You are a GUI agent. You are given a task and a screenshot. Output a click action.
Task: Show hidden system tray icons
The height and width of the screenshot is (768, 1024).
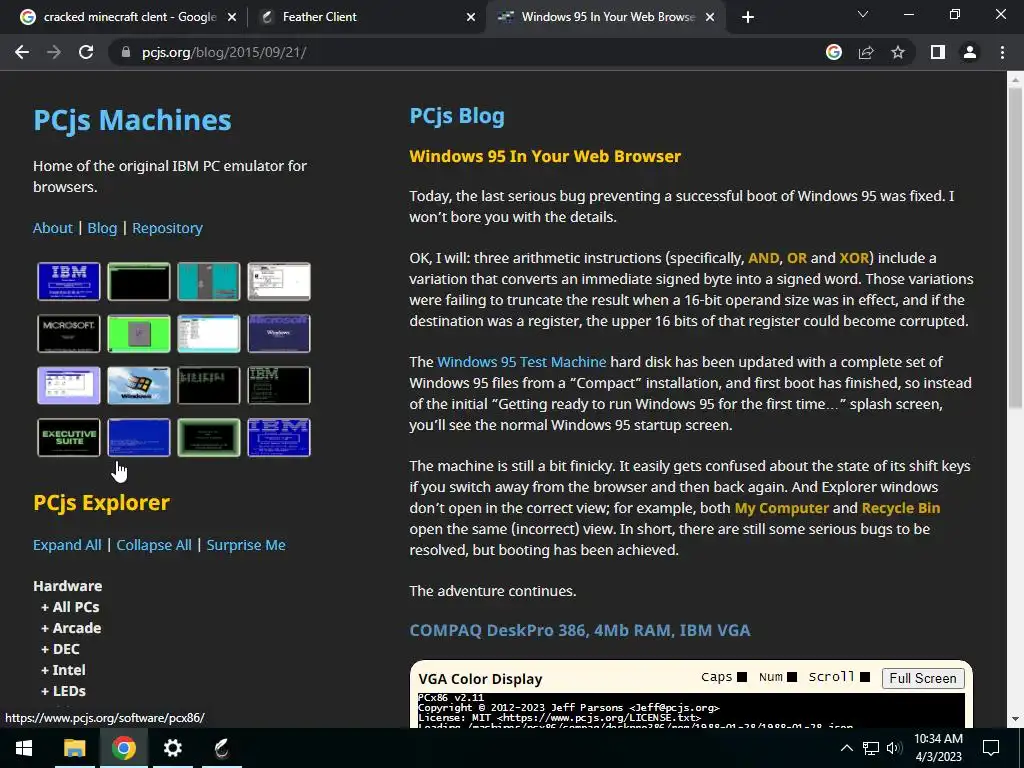pos(846,748)
